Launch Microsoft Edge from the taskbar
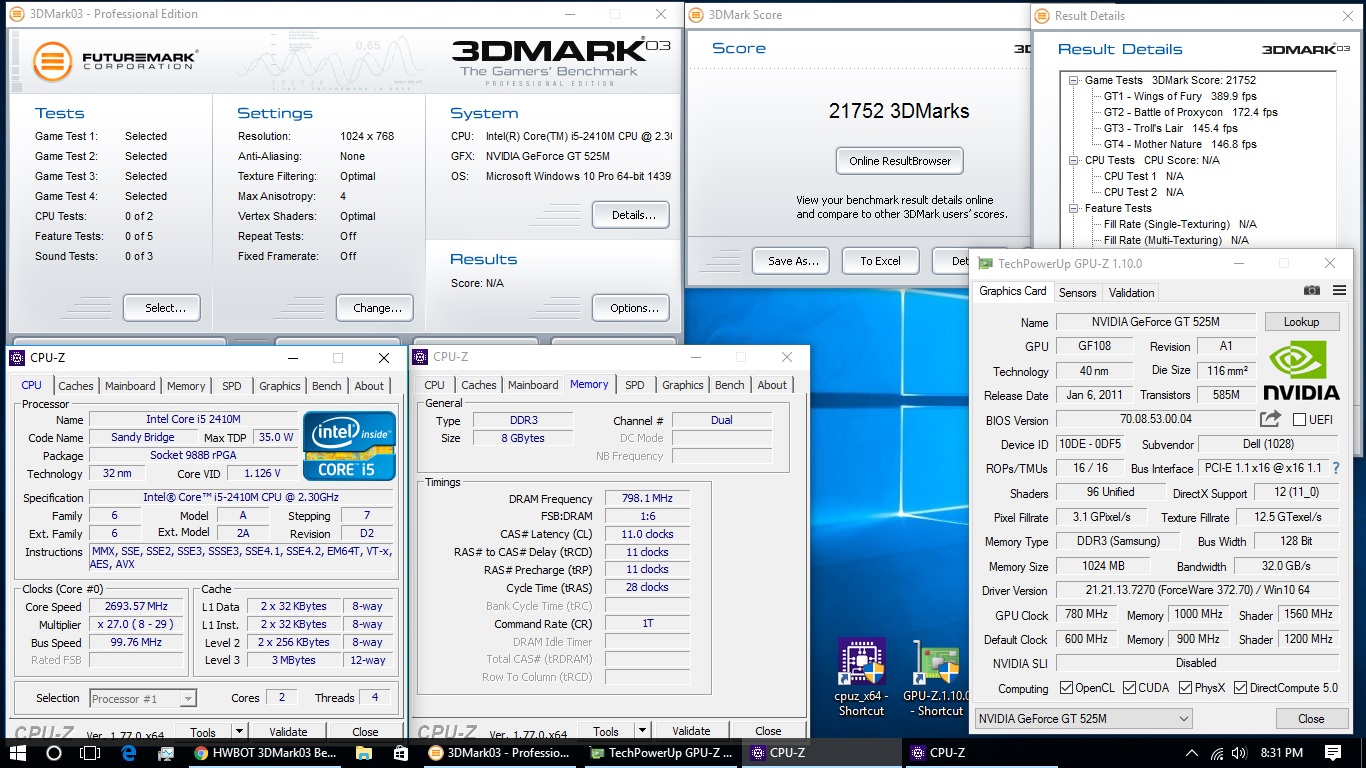 128,752
